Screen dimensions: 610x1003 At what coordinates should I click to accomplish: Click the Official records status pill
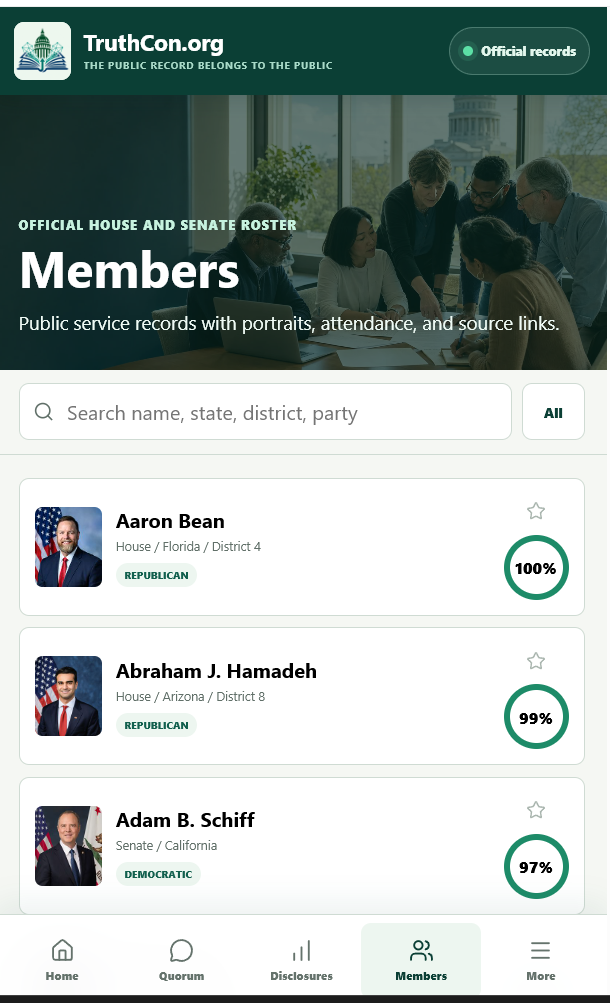[x=519, y=51]
